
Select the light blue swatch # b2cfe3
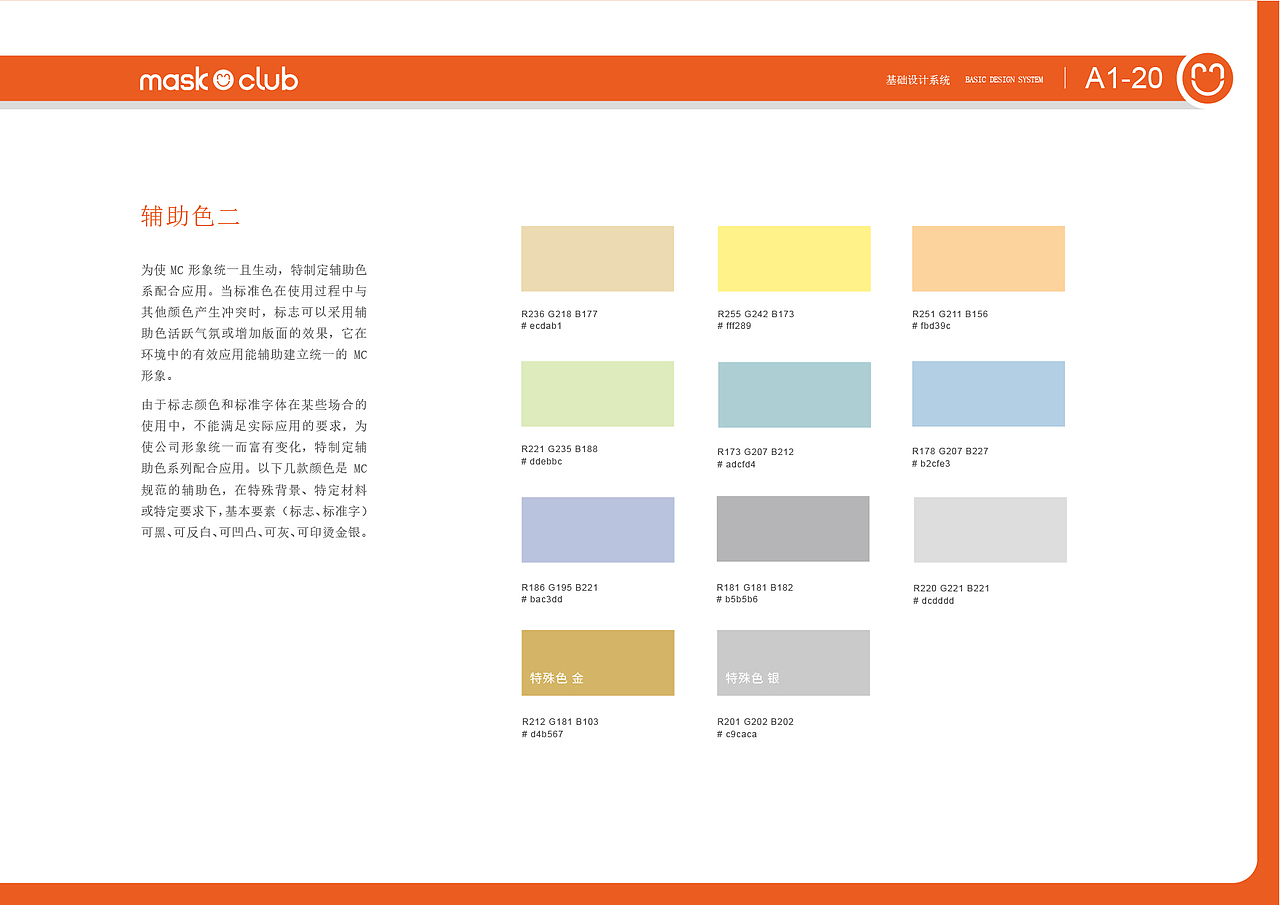click(988, 394)
